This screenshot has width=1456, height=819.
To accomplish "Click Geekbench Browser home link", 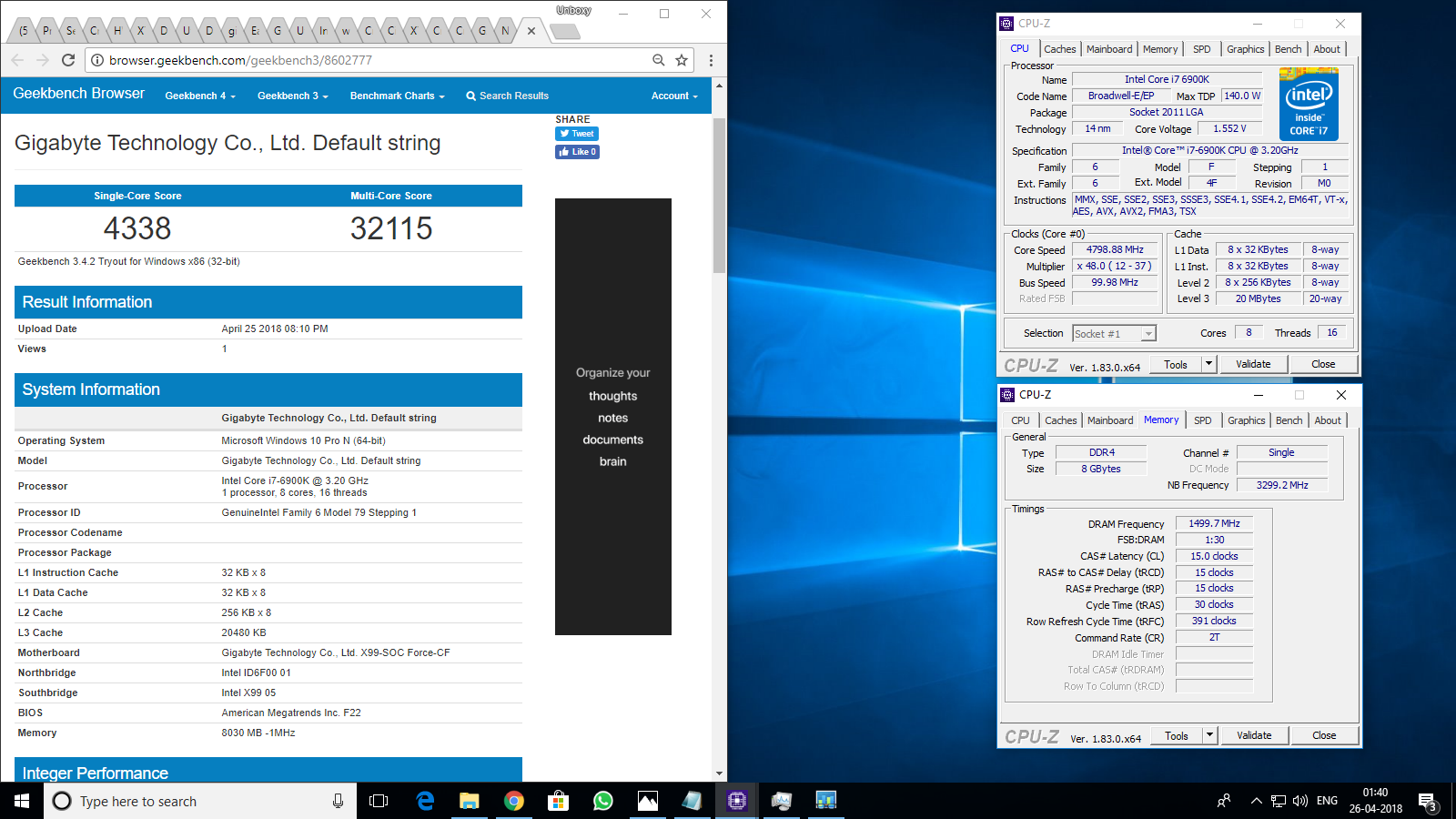I will 78,94.
